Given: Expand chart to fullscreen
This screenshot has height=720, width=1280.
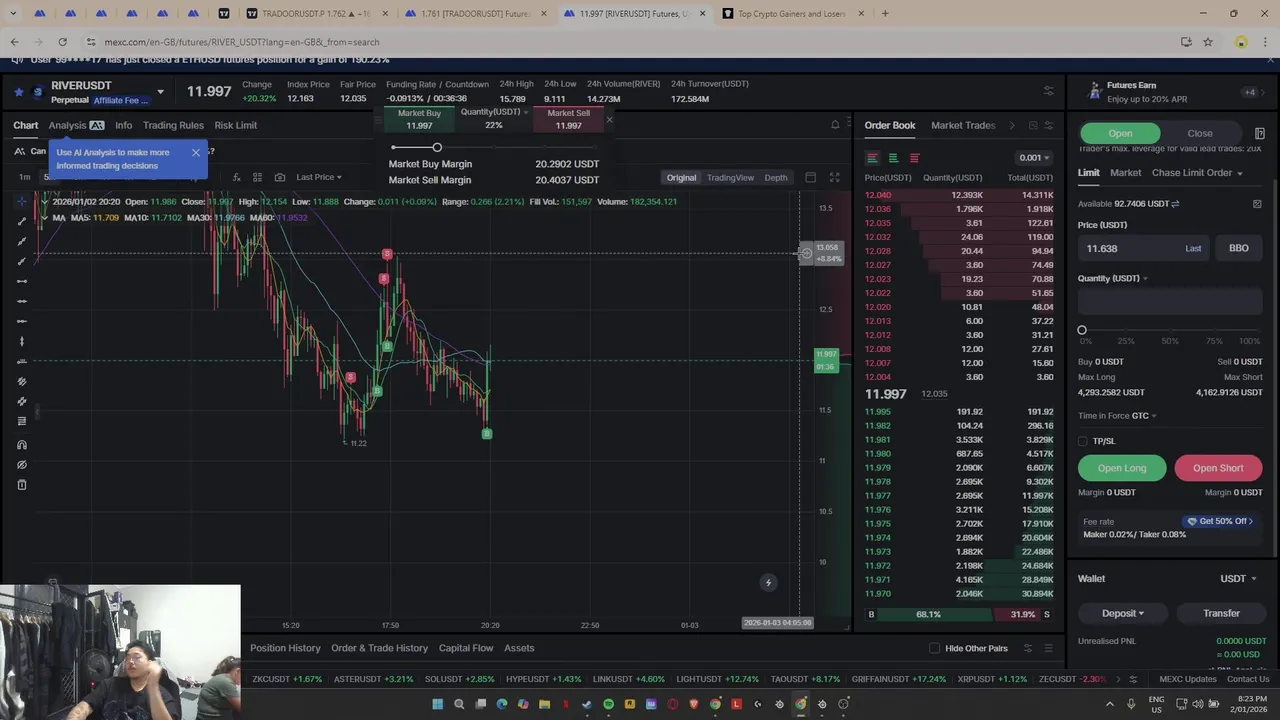Looking at the screenshot, I should click(834, 177).
